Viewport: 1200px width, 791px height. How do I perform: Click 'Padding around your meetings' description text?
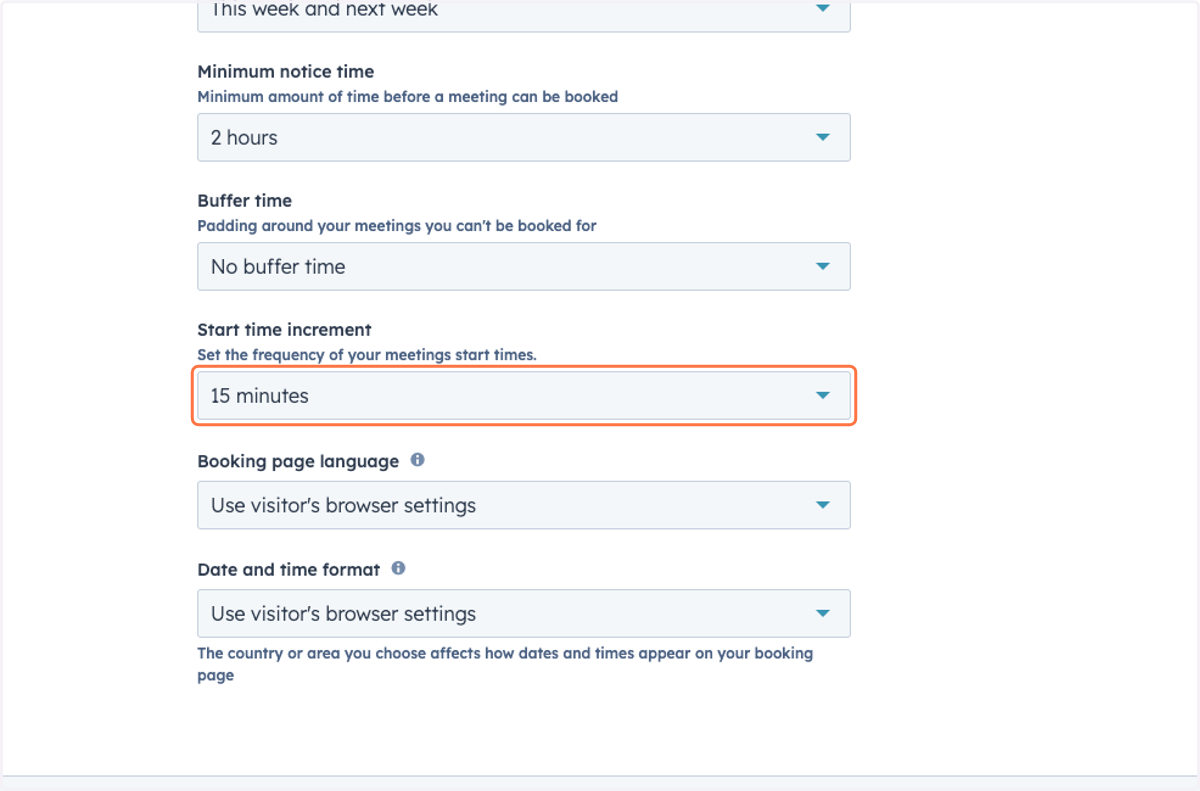[x=397, y=226]
